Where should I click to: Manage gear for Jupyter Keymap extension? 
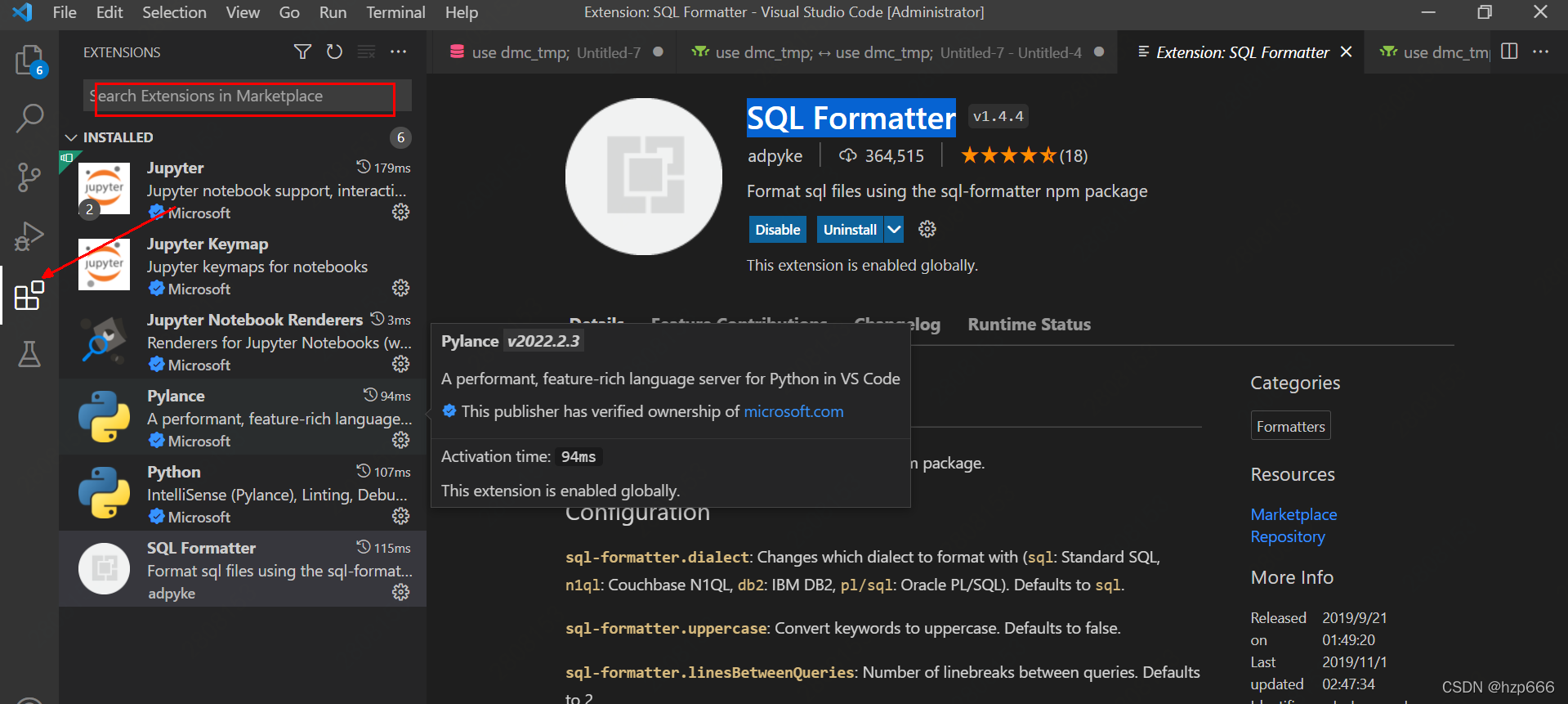tap(400, 288)
